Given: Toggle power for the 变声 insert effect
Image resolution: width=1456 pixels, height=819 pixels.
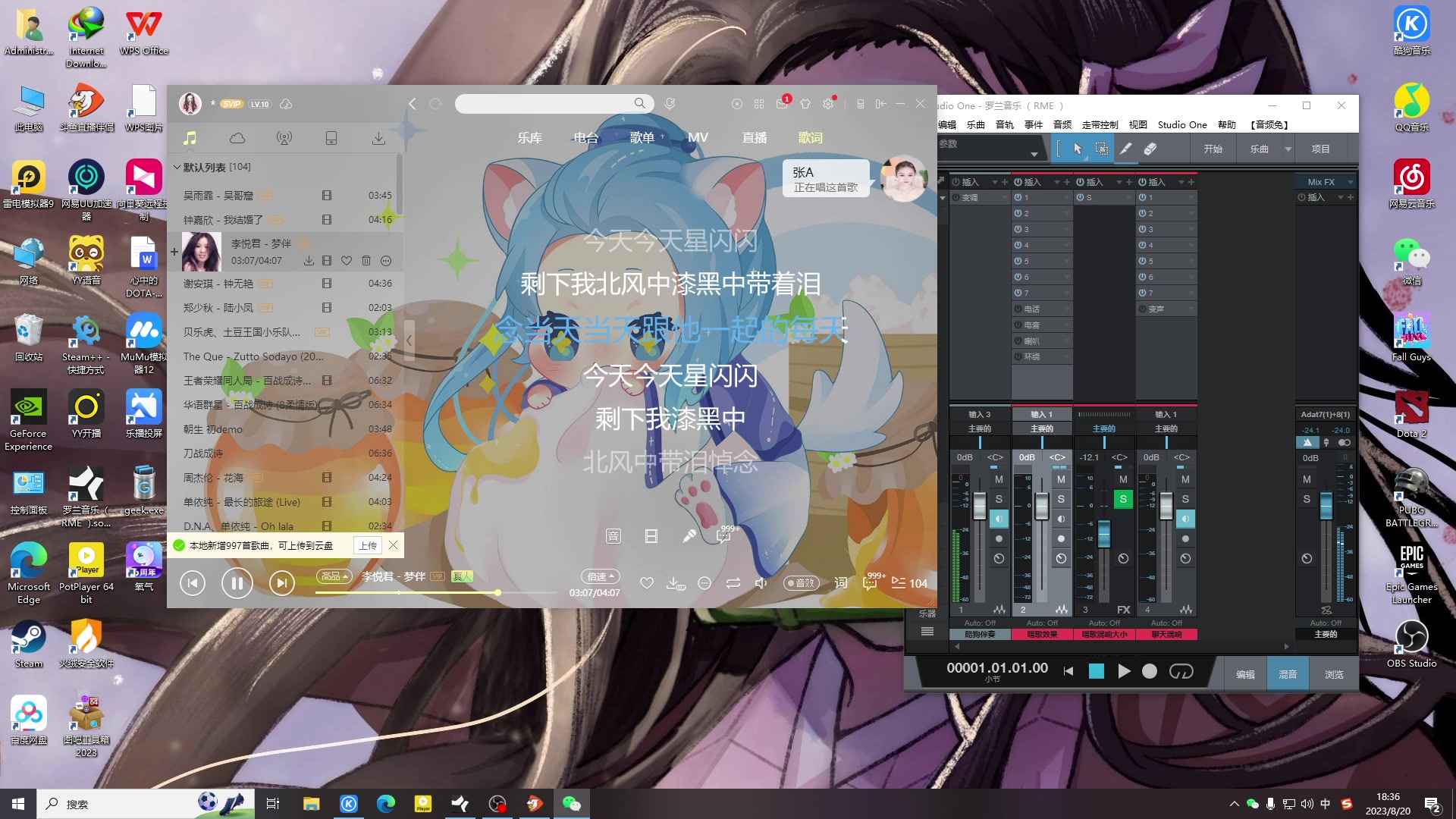Looking at the screenshot, I should click(1143, 309).
